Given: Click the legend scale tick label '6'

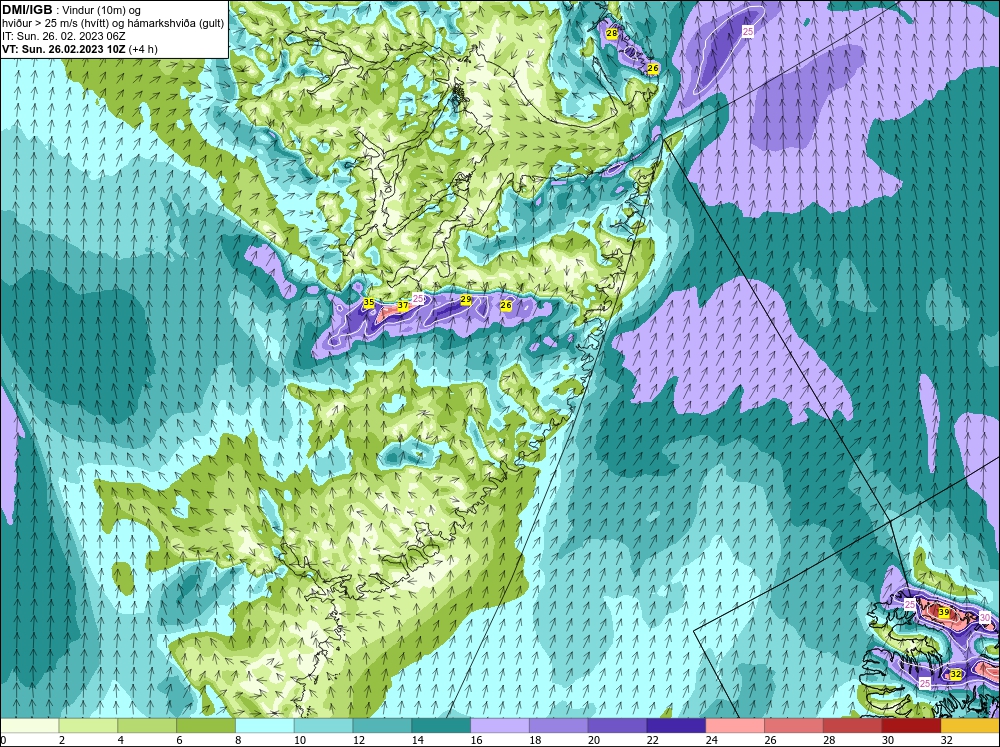Looking at the screenshot, I should pyautogui.click(x=179, y=740).
